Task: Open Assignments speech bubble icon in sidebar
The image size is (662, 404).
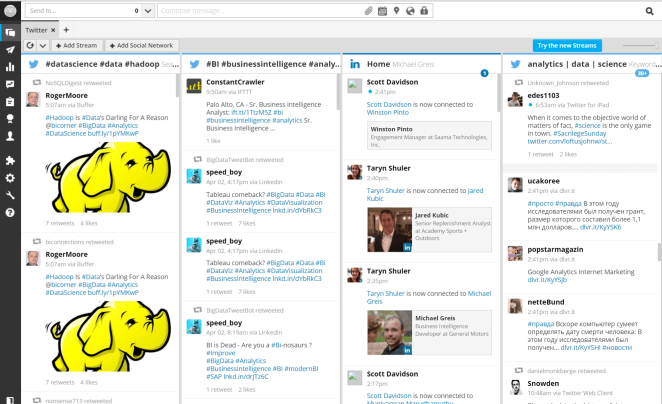Action: tap(10, 84)
